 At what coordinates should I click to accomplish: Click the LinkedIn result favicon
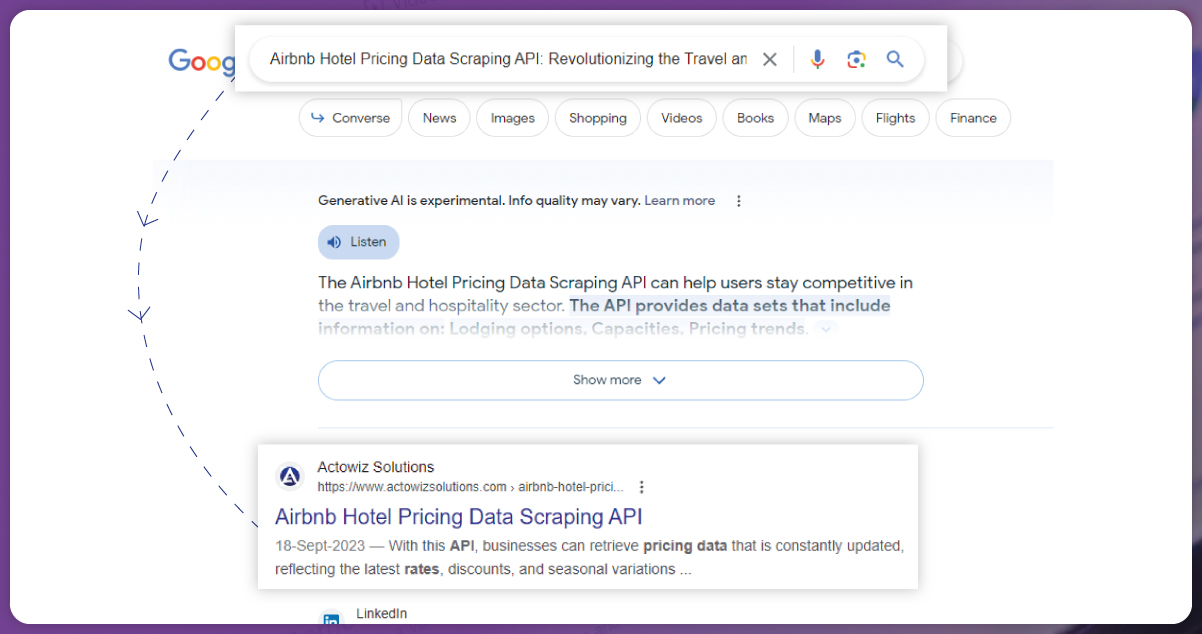point(330,621)
